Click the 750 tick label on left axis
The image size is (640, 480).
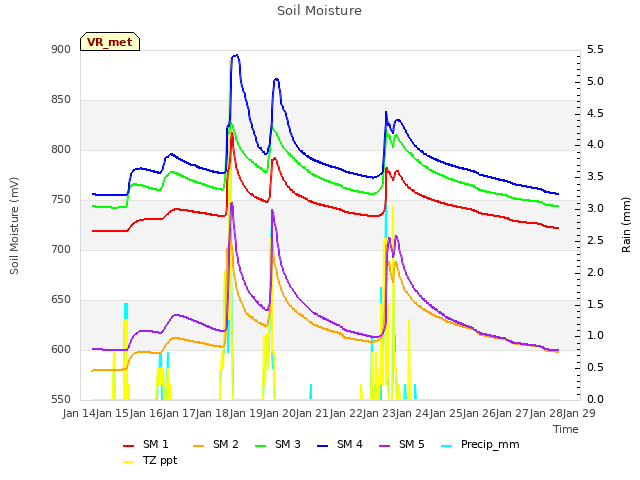(61, 200)
